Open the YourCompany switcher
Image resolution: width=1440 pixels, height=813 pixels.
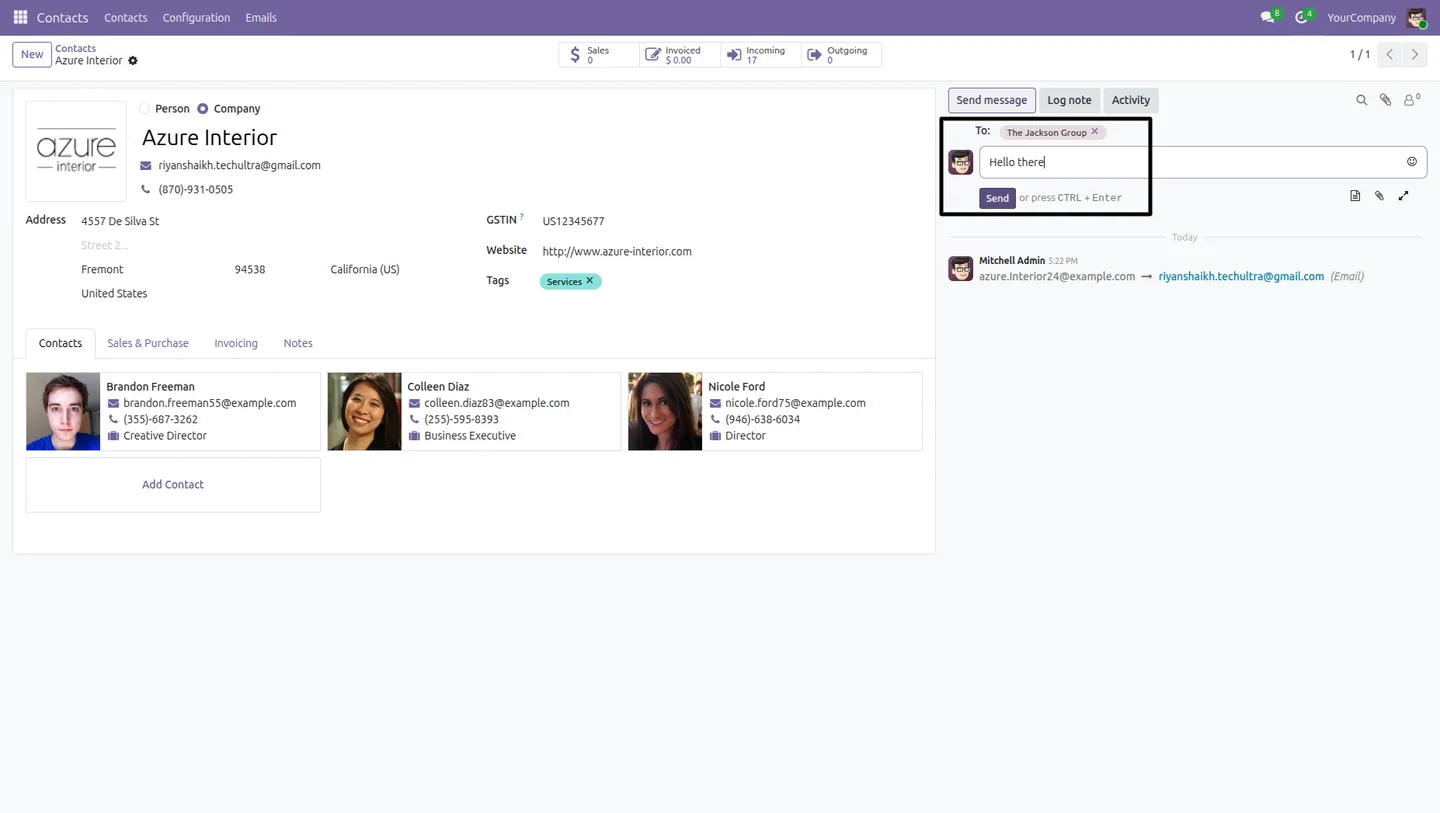click(x=1361, y=17)
